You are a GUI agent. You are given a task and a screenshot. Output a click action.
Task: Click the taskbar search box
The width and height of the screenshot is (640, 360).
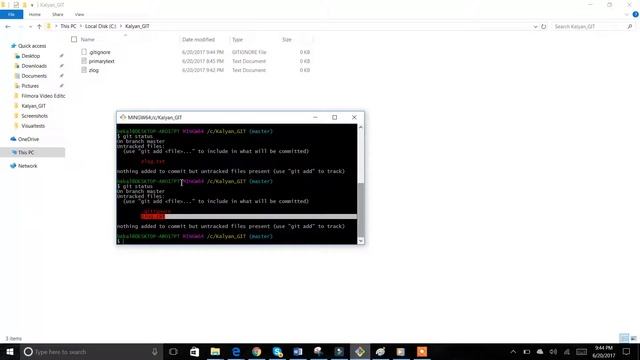coord(91,352)
